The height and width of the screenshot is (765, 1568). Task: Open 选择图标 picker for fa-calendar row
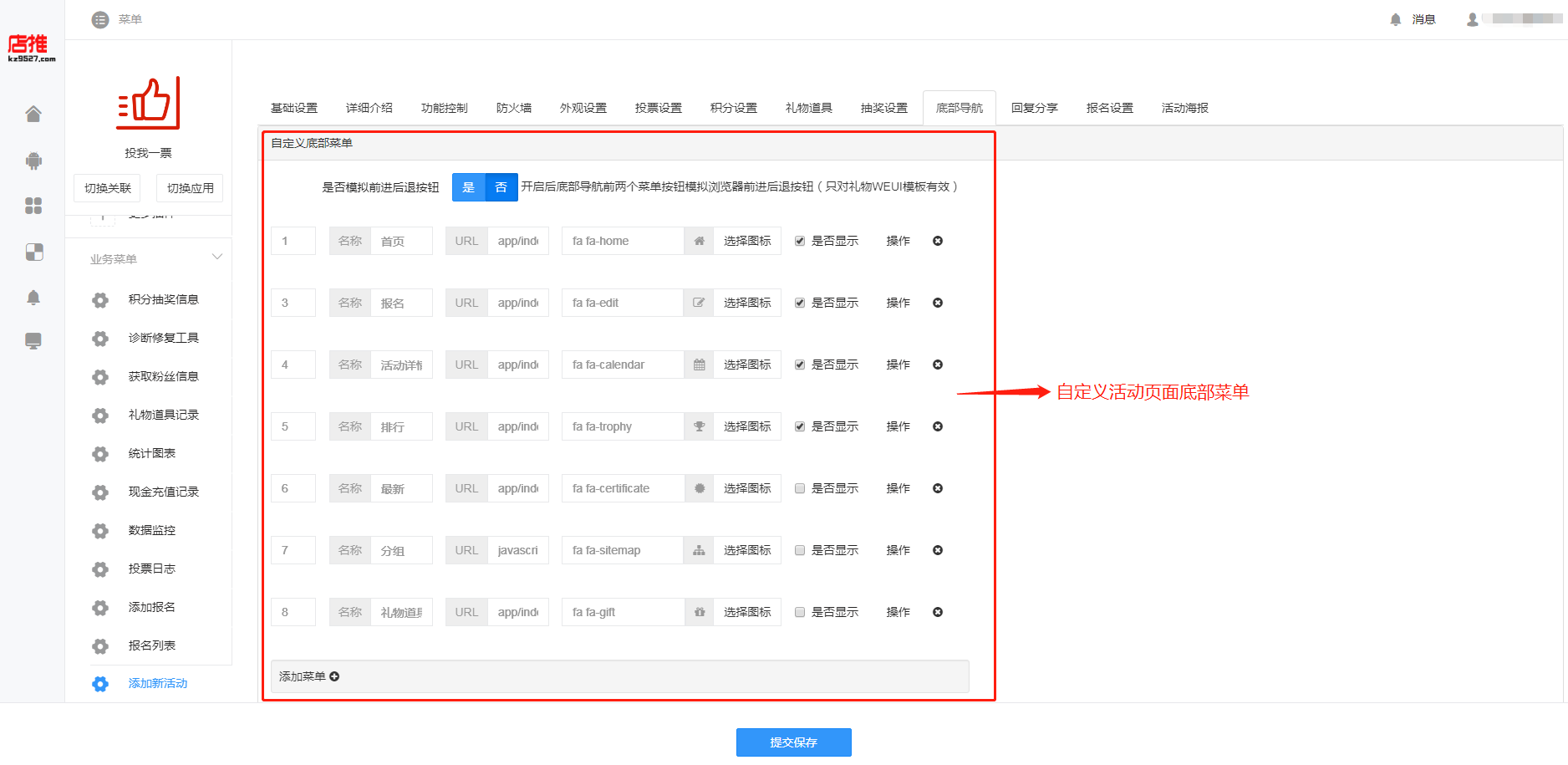(747, 365)
